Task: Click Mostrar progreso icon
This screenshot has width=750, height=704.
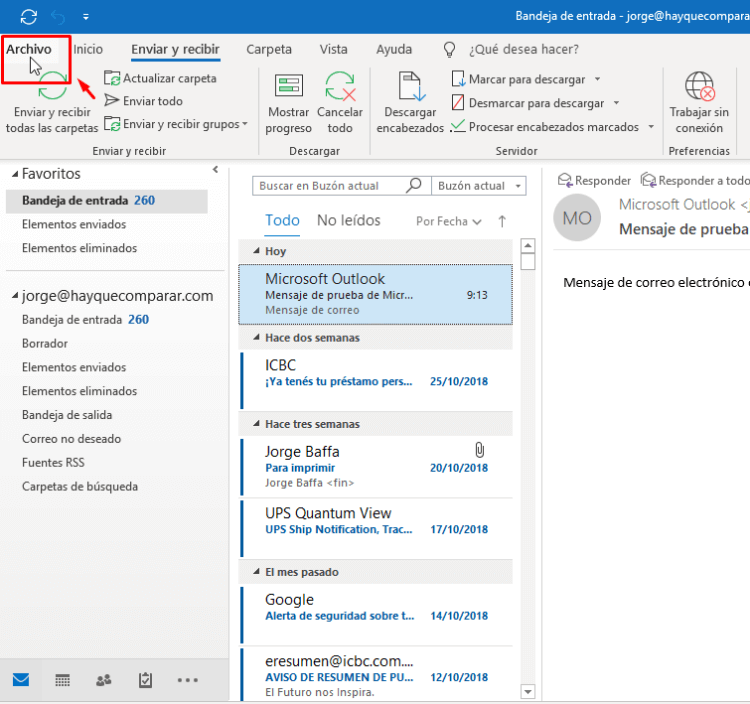Action: pos(288,86)
